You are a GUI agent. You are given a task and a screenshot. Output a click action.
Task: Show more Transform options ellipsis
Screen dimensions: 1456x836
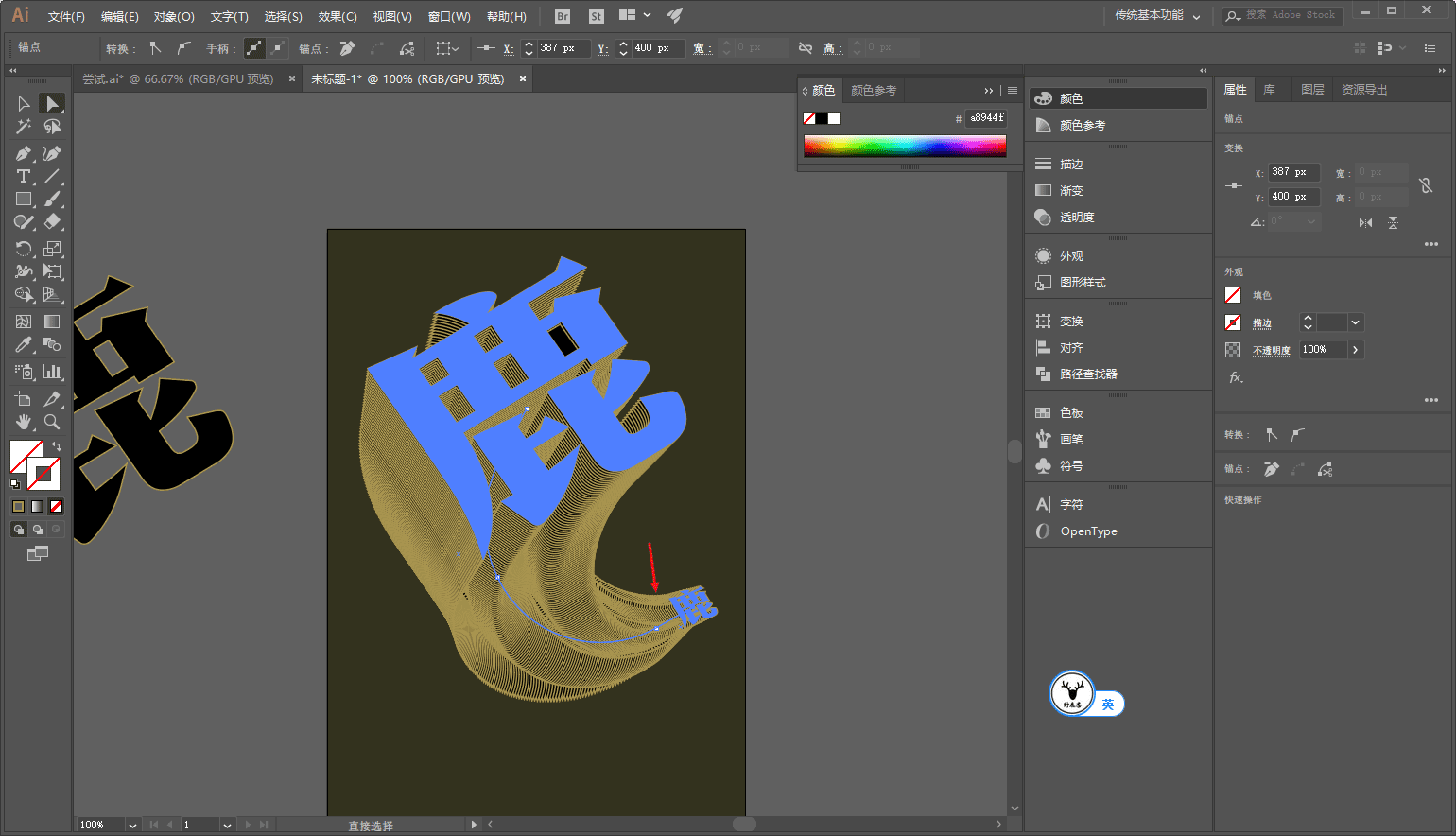point(1431,244)
